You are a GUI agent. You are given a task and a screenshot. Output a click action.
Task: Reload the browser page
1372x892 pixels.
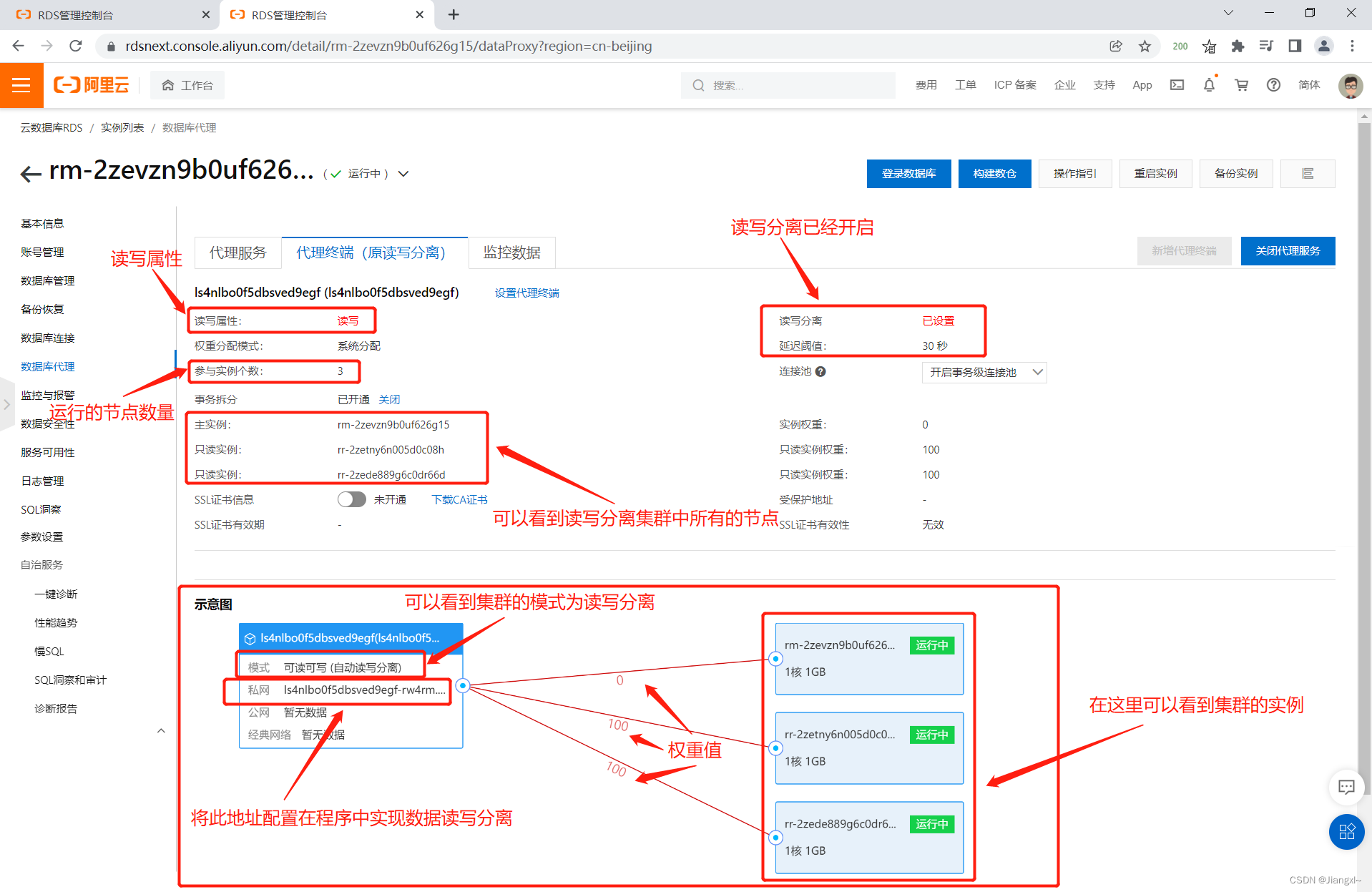(75, 46)
